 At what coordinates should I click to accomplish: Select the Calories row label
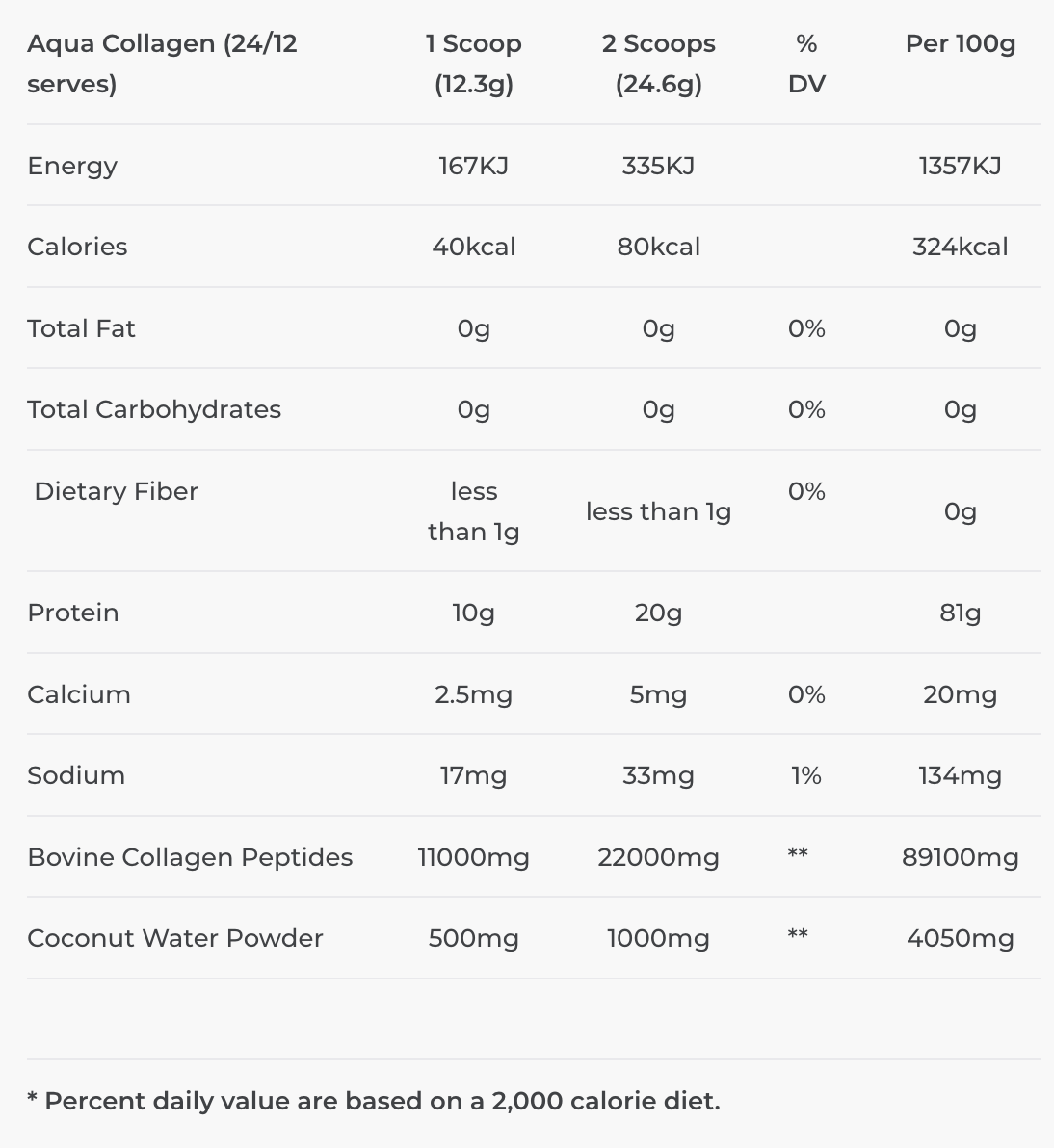tap(77, 247)
